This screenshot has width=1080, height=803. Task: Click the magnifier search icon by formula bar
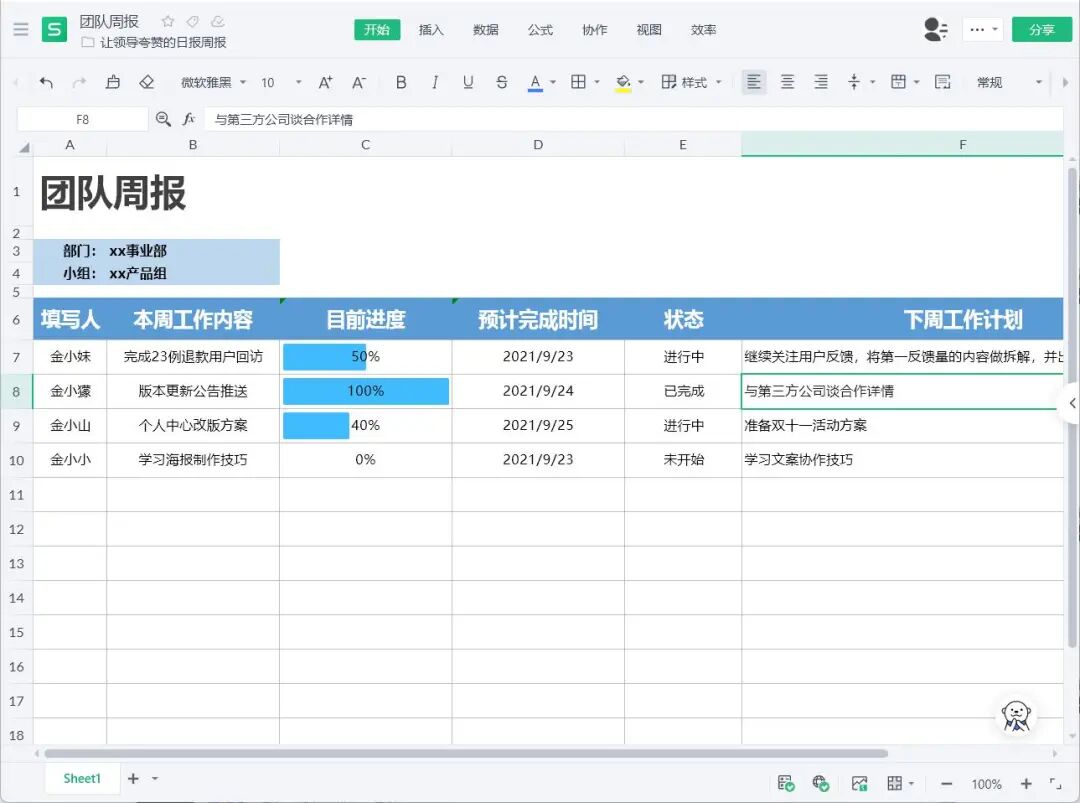click(x=163, y=119)
